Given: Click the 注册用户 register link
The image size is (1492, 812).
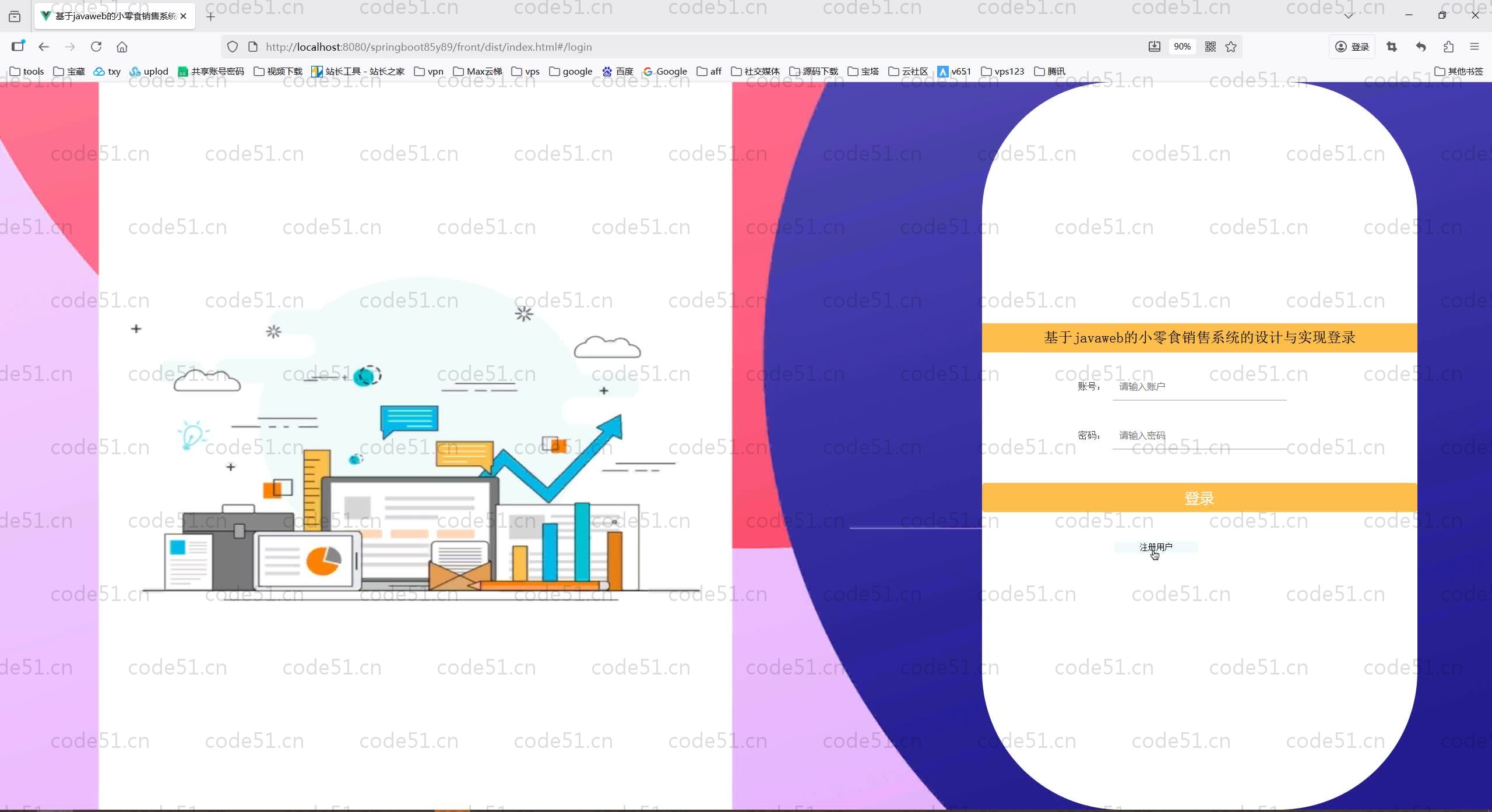Looking at the screenshot, I should tap(1156, 547).
